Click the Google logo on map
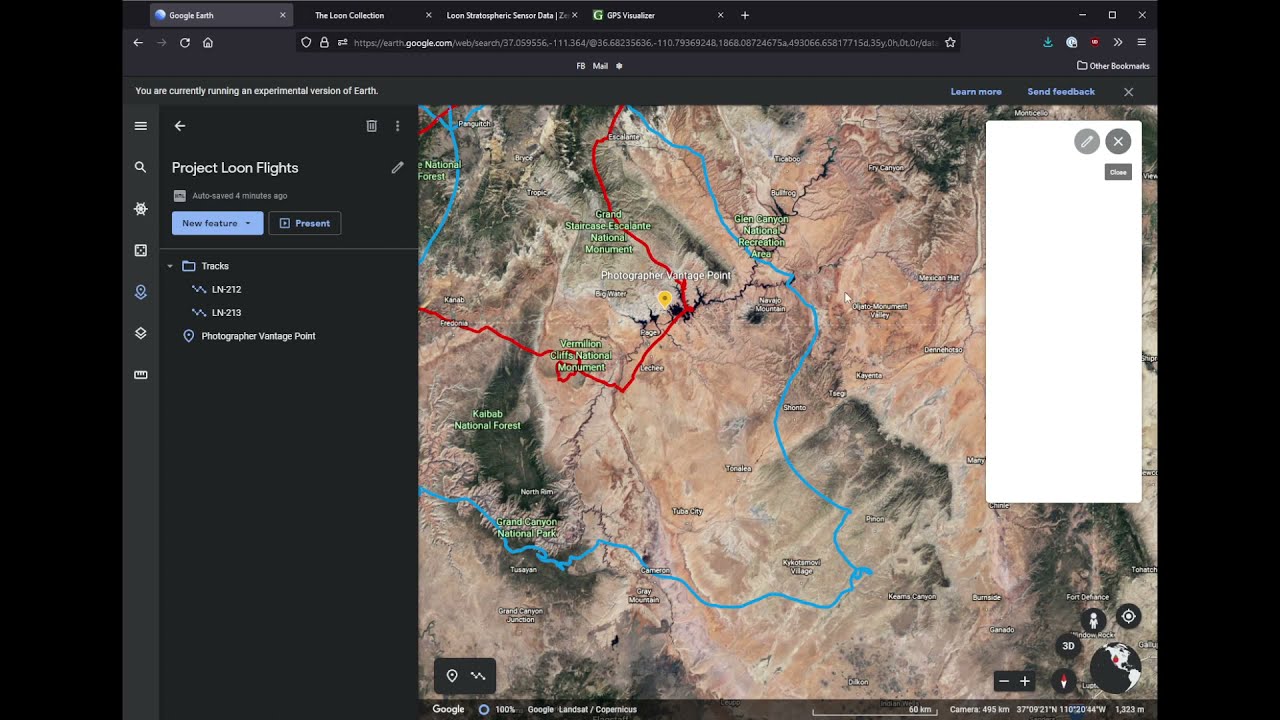Viewport: 1280px width, 720px height. click(448, 709)
